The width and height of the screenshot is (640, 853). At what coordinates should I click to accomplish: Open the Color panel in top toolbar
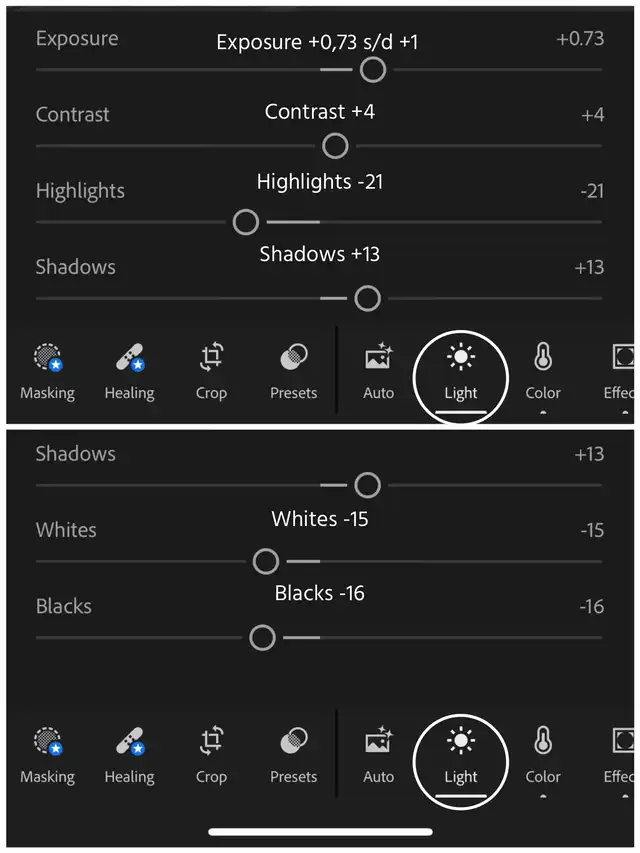click(x=543, y=370)
